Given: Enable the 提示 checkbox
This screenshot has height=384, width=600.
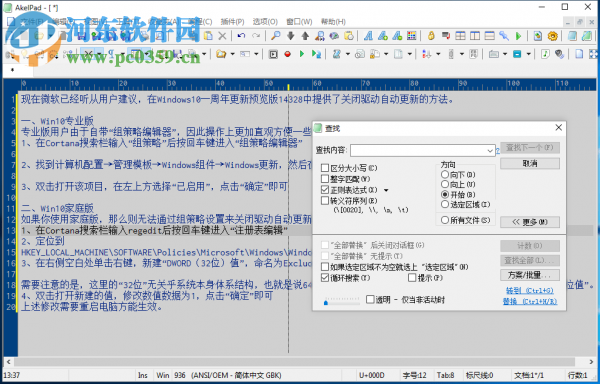Looking at the screenshot, I should 412,278.
